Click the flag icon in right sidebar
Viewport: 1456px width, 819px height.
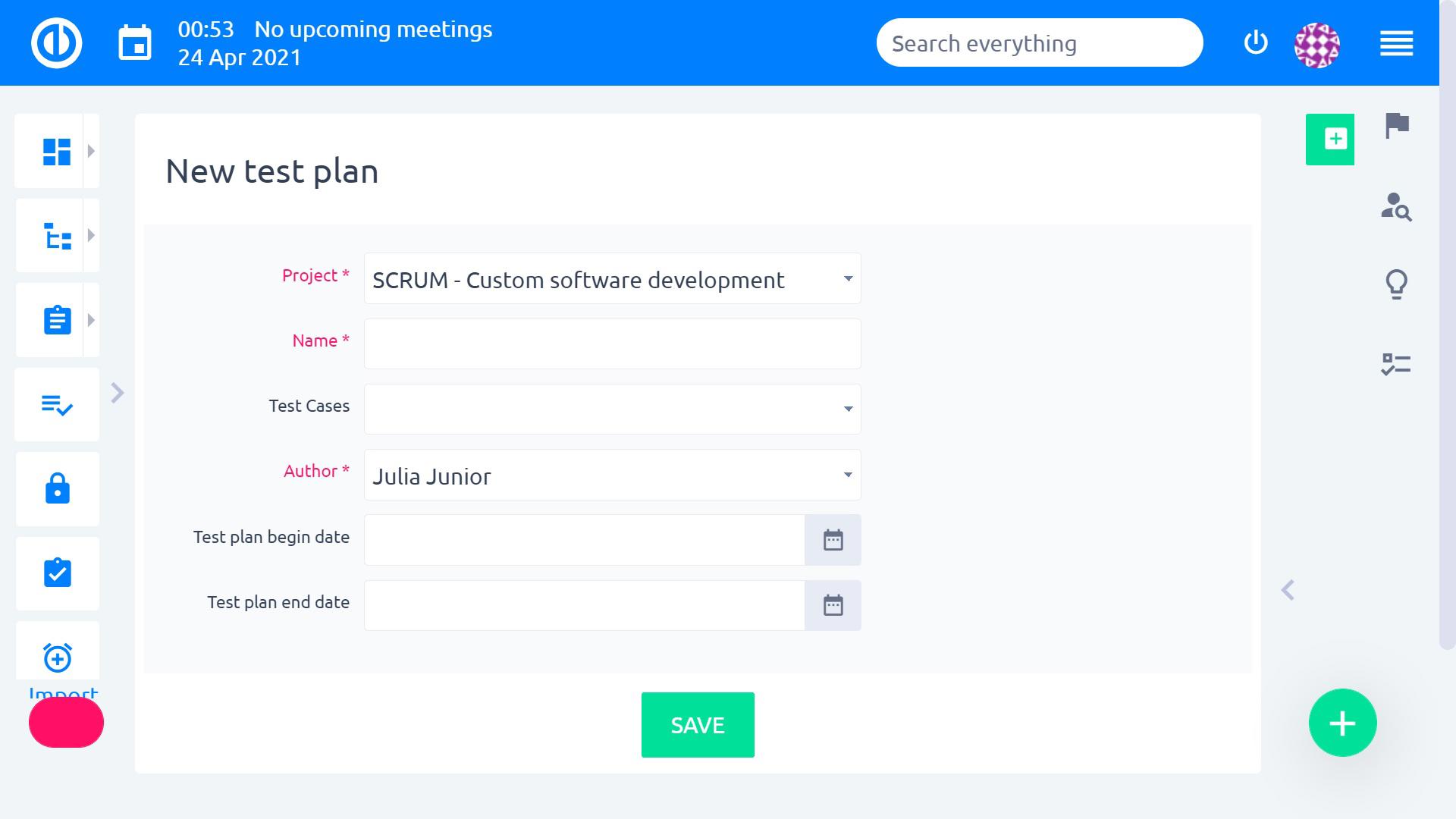coord(1396,125)
